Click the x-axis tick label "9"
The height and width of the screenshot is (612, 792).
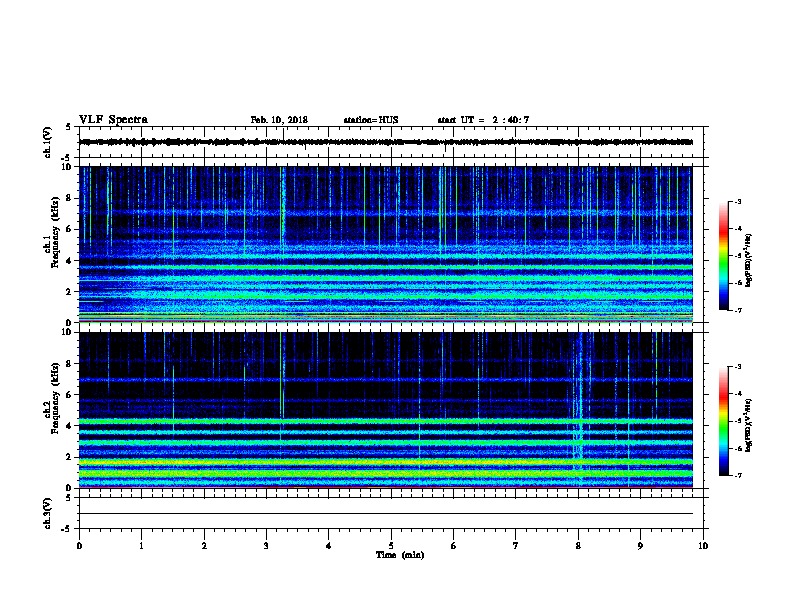pyautogui.click(x=640, y=546)
